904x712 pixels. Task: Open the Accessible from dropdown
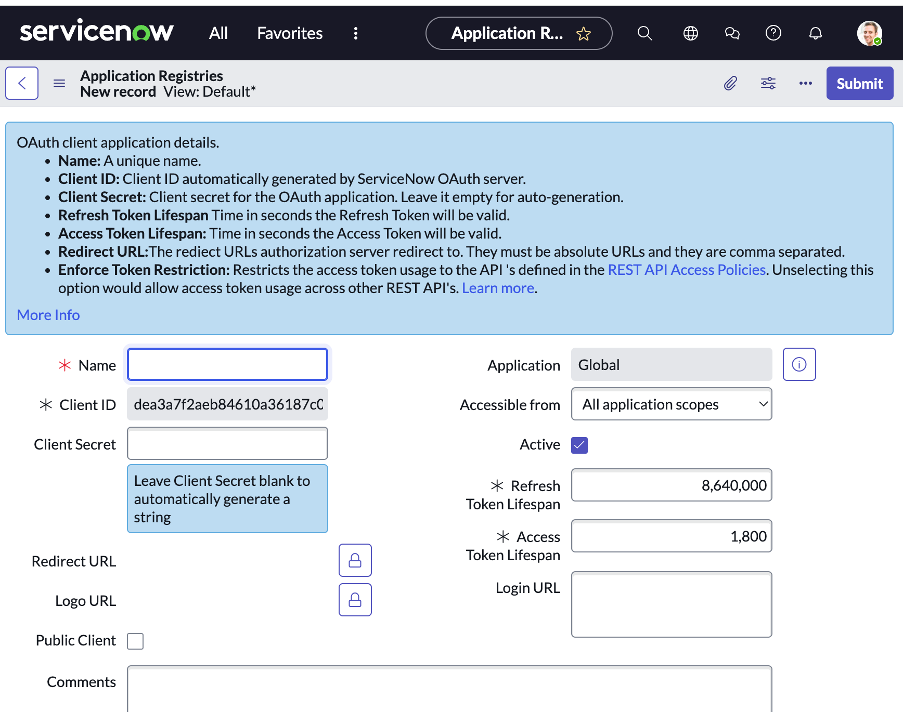(671, 404)
